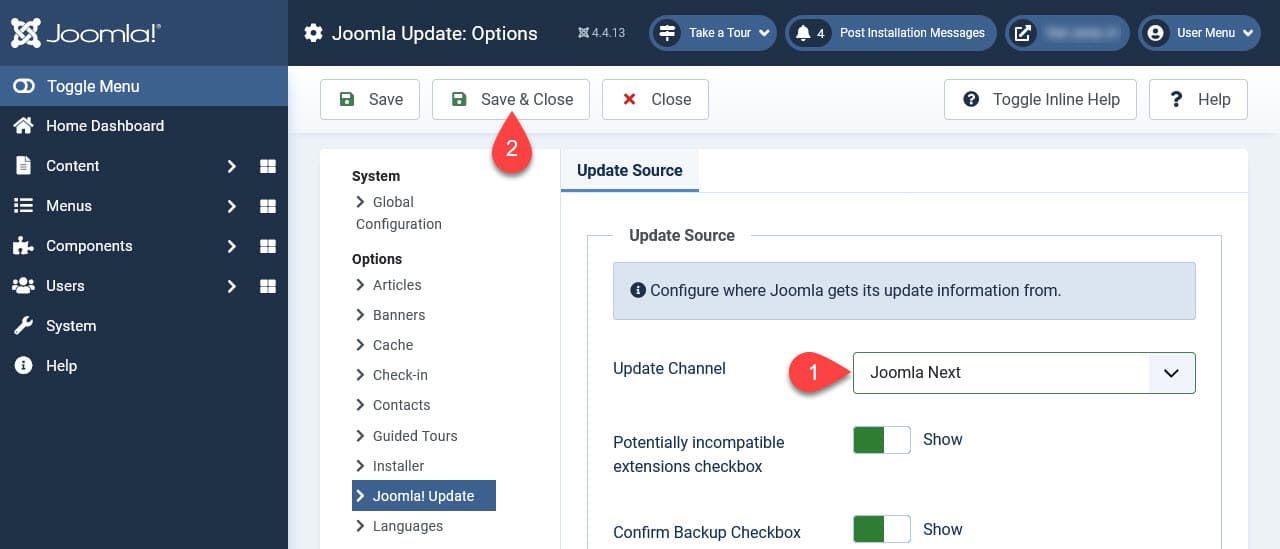Expand the Components submenu chevron
The height and width of the screenshot is (549, 1280).
tap(231, 246)
